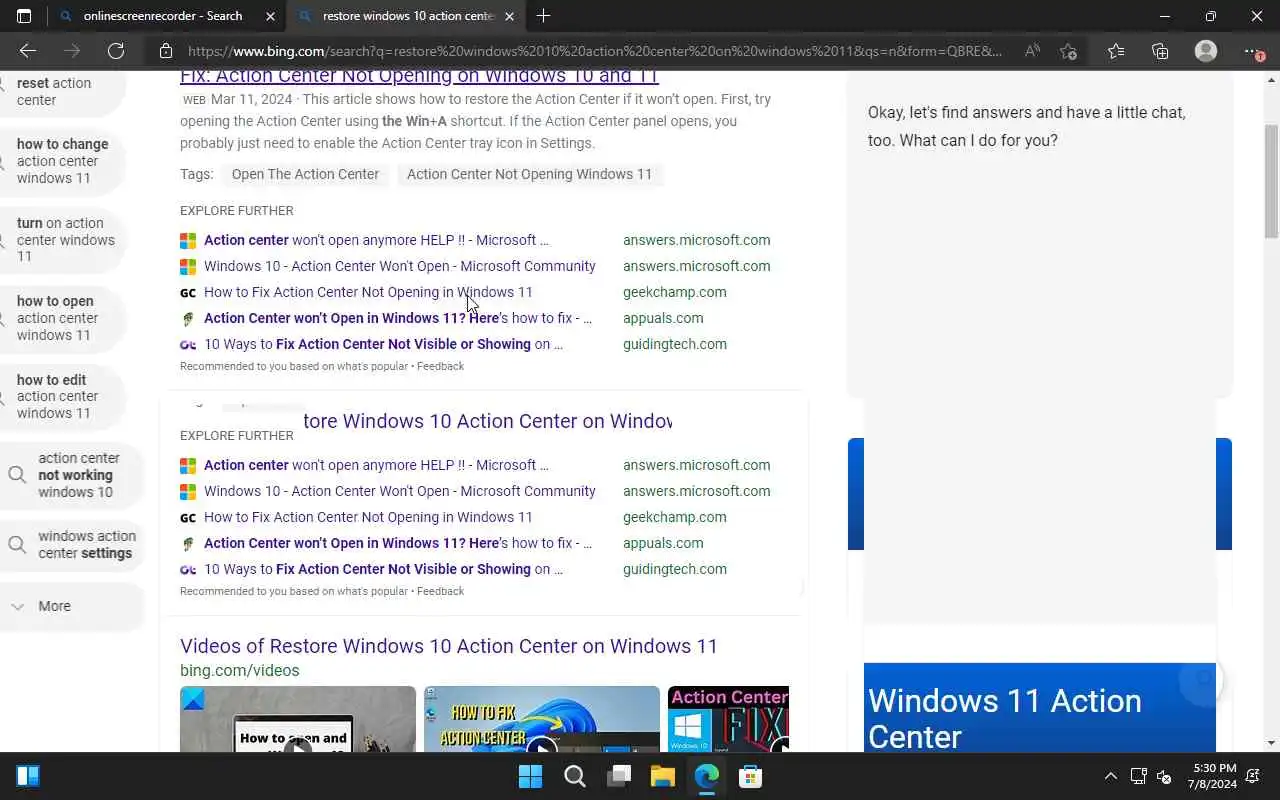The image size is (1280, 800).
Task: Pick how to edit action center windows 11
Action: tap(62, 396)
